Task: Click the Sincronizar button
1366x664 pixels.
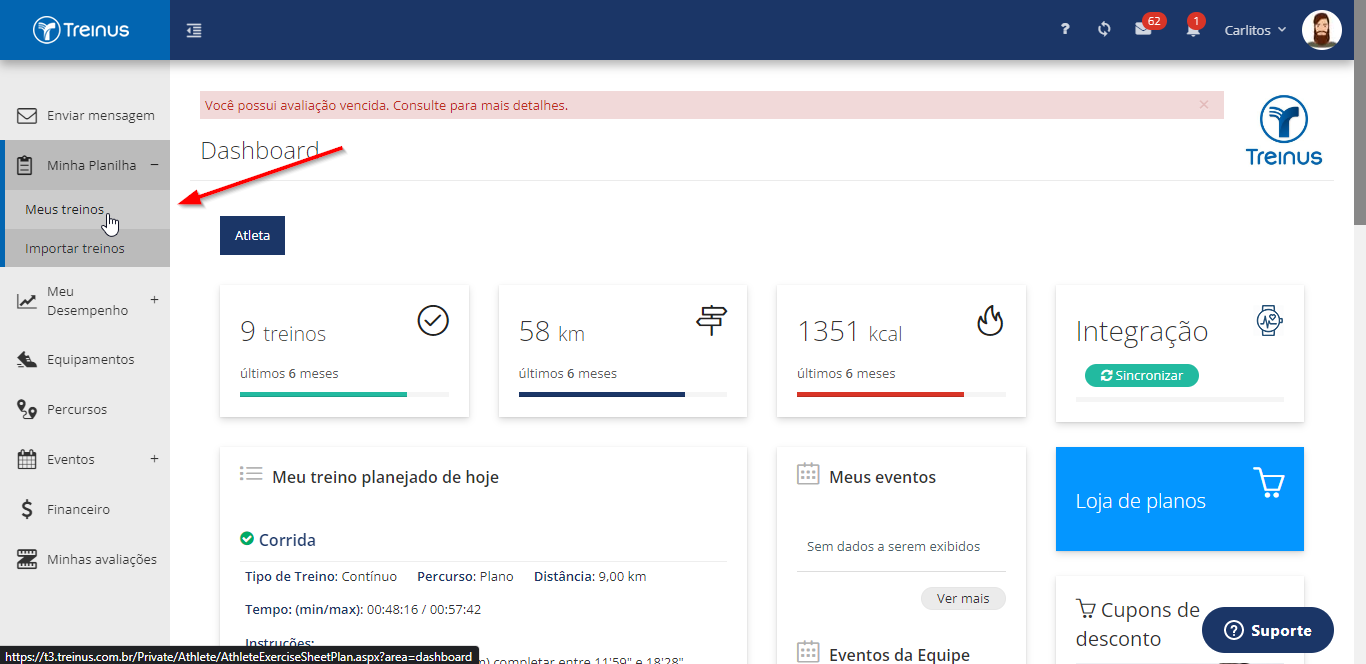Action: tap(1142, 375)
